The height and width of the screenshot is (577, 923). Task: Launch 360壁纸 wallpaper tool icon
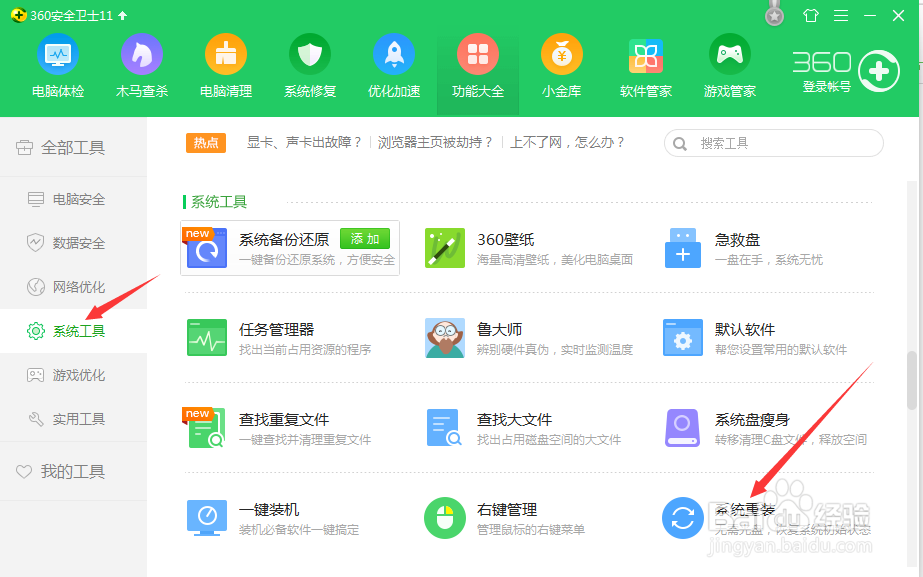[445, 248]
